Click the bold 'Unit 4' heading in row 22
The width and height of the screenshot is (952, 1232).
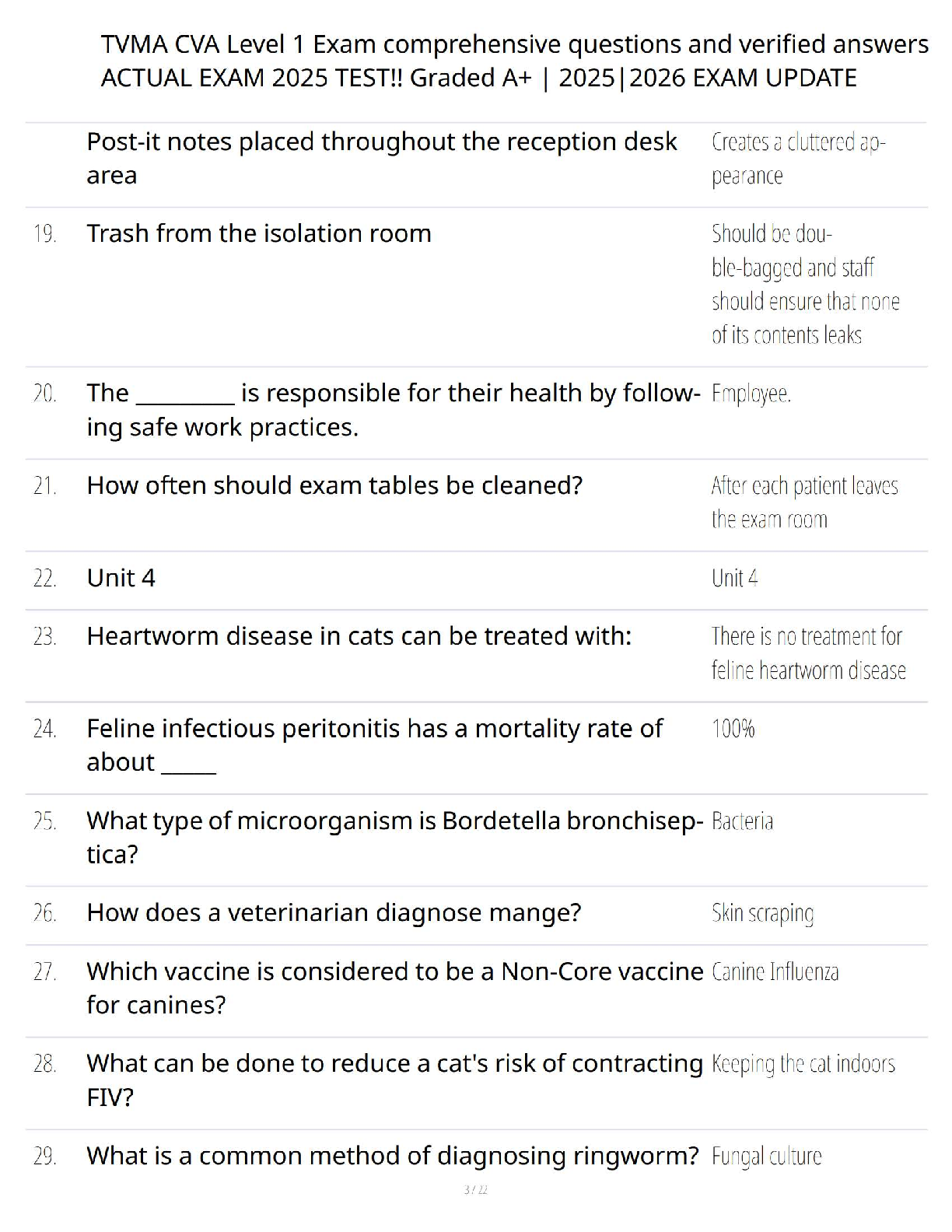click(121, 578)
